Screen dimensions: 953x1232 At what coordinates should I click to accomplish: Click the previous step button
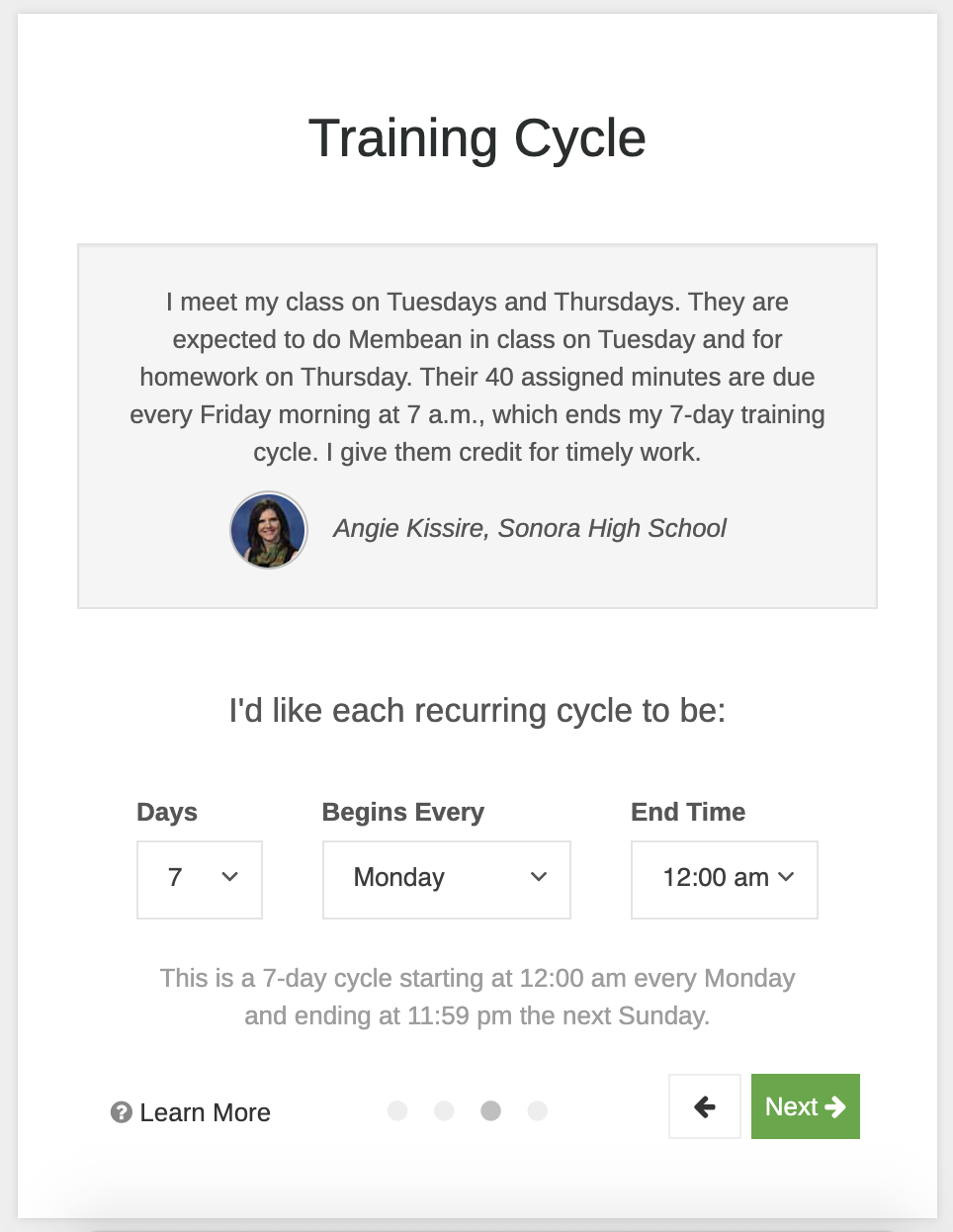click(x=704, y=1106)
